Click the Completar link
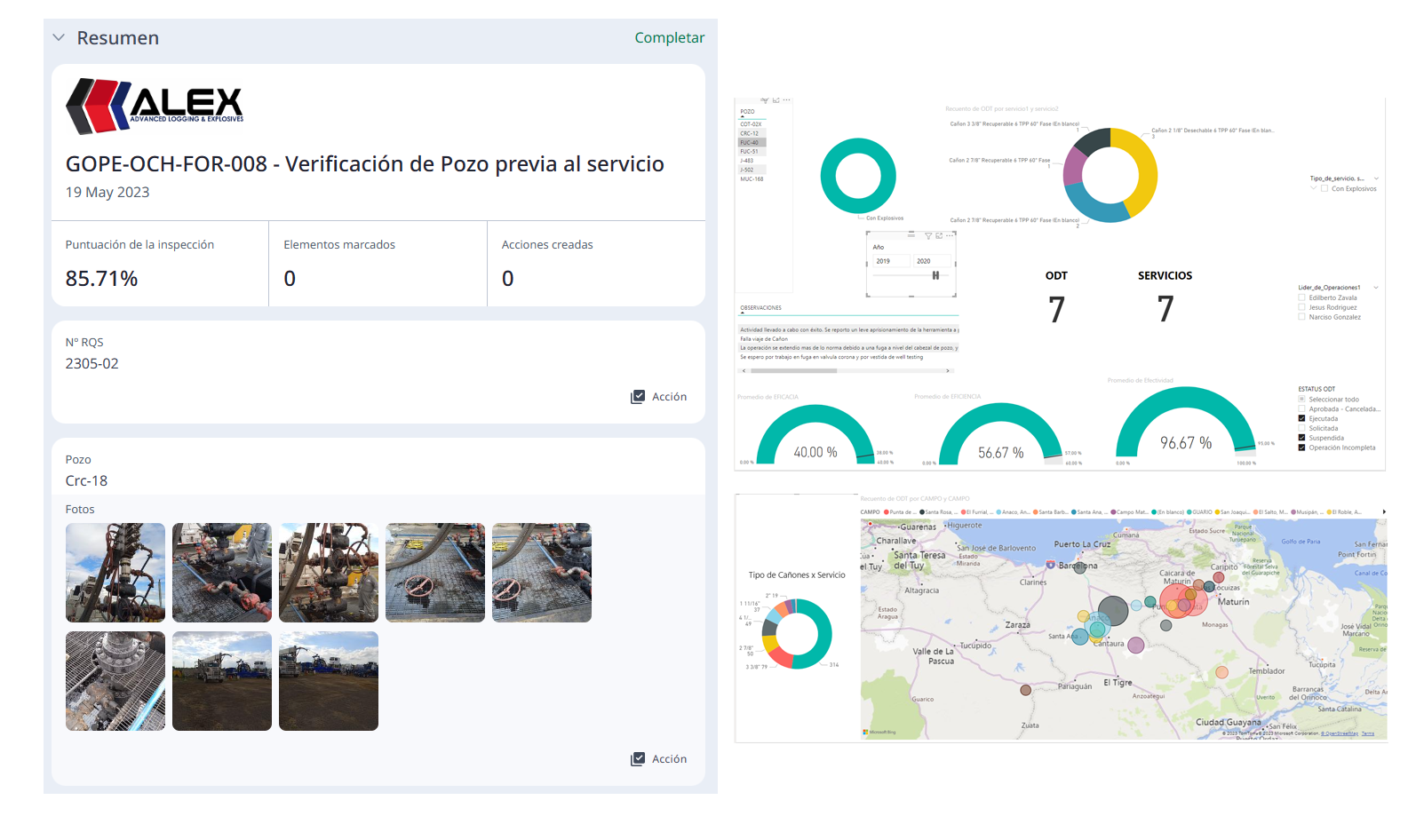 669,37
